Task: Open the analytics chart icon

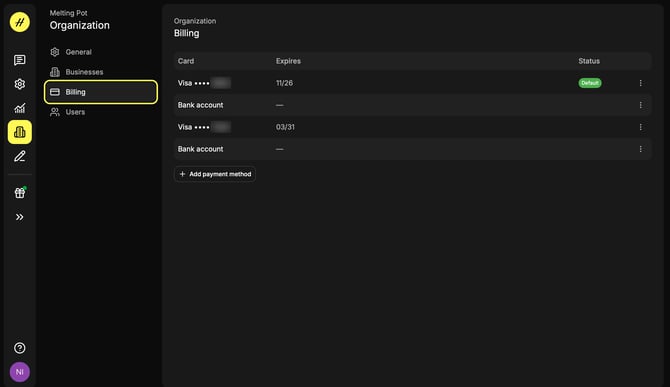Action: point(20,108)
